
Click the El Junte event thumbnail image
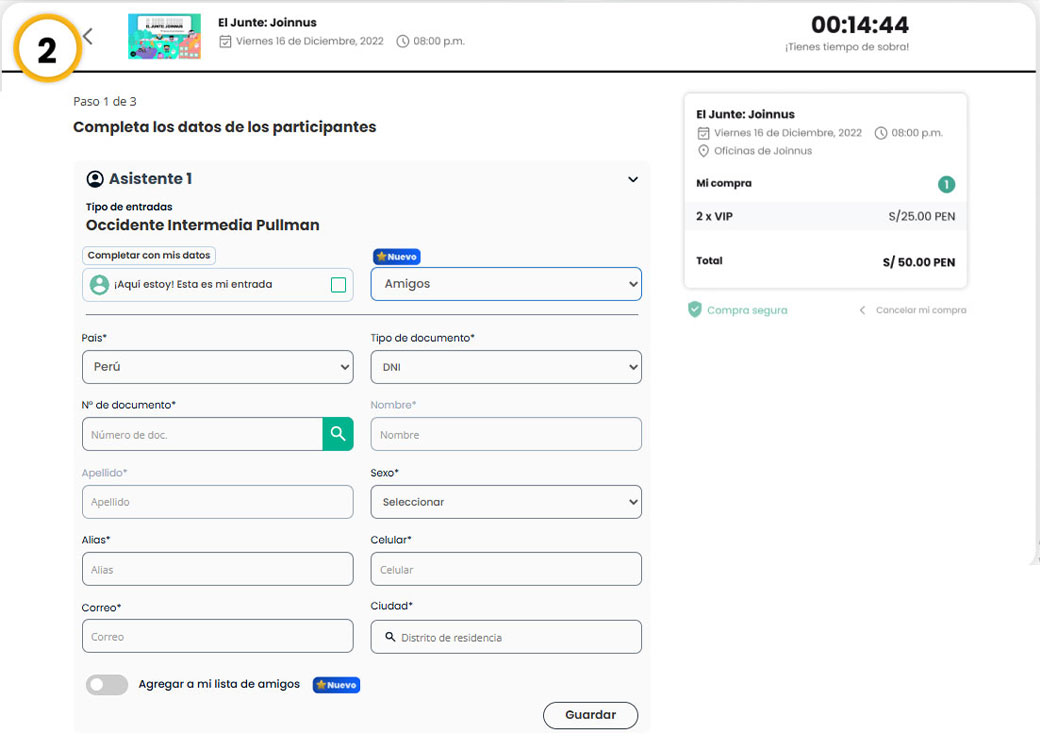point(164,37)
